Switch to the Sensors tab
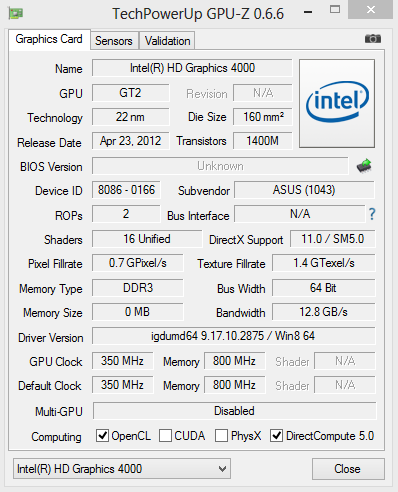This screenshot has height=492, width=398. click(114, 41)
